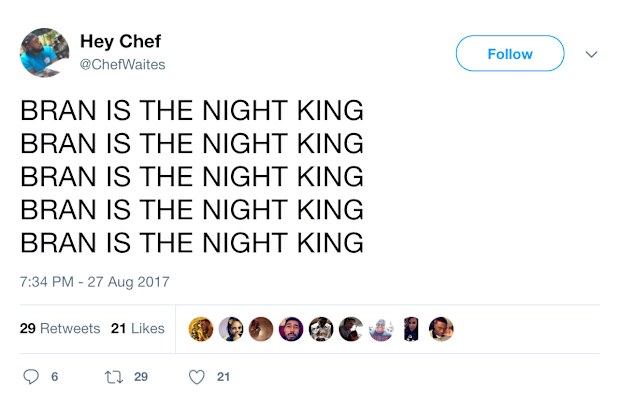Open the avatar of the woman with light hair
The image size is (620, 413).
[231, 329]
